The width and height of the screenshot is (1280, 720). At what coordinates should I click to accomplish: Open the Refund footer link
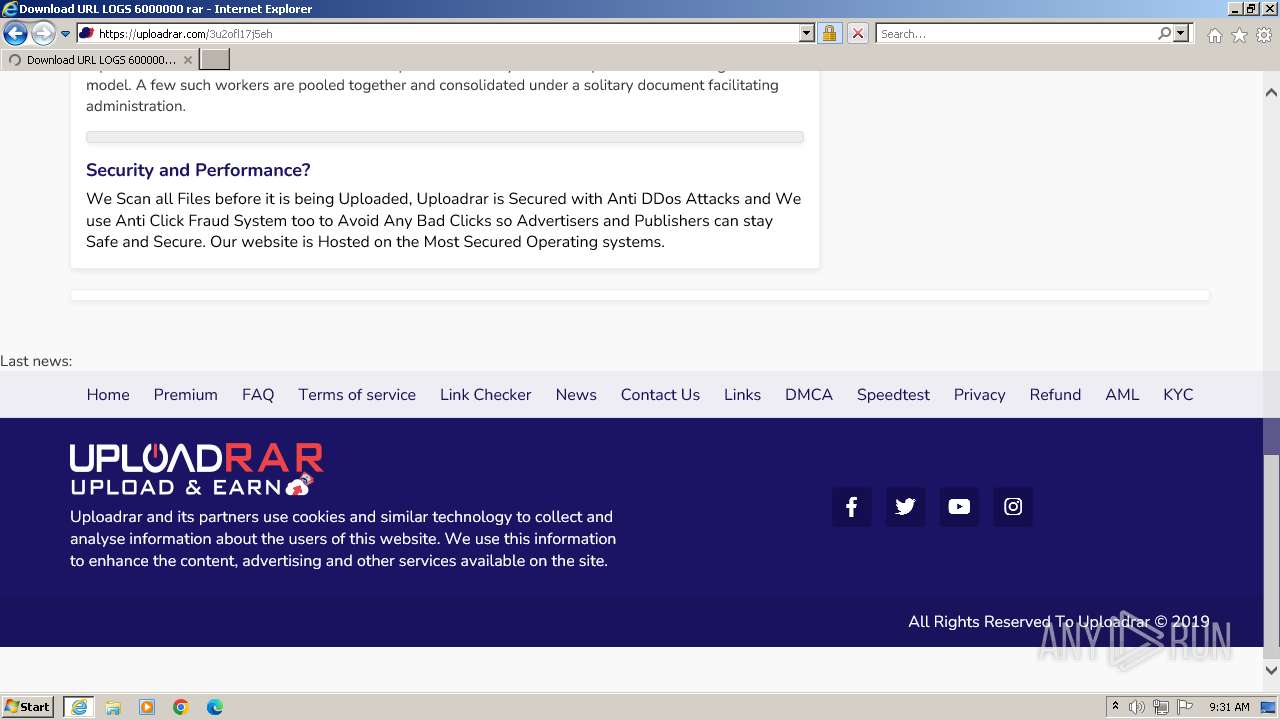pyautogui.click(x=1055, y=395)
